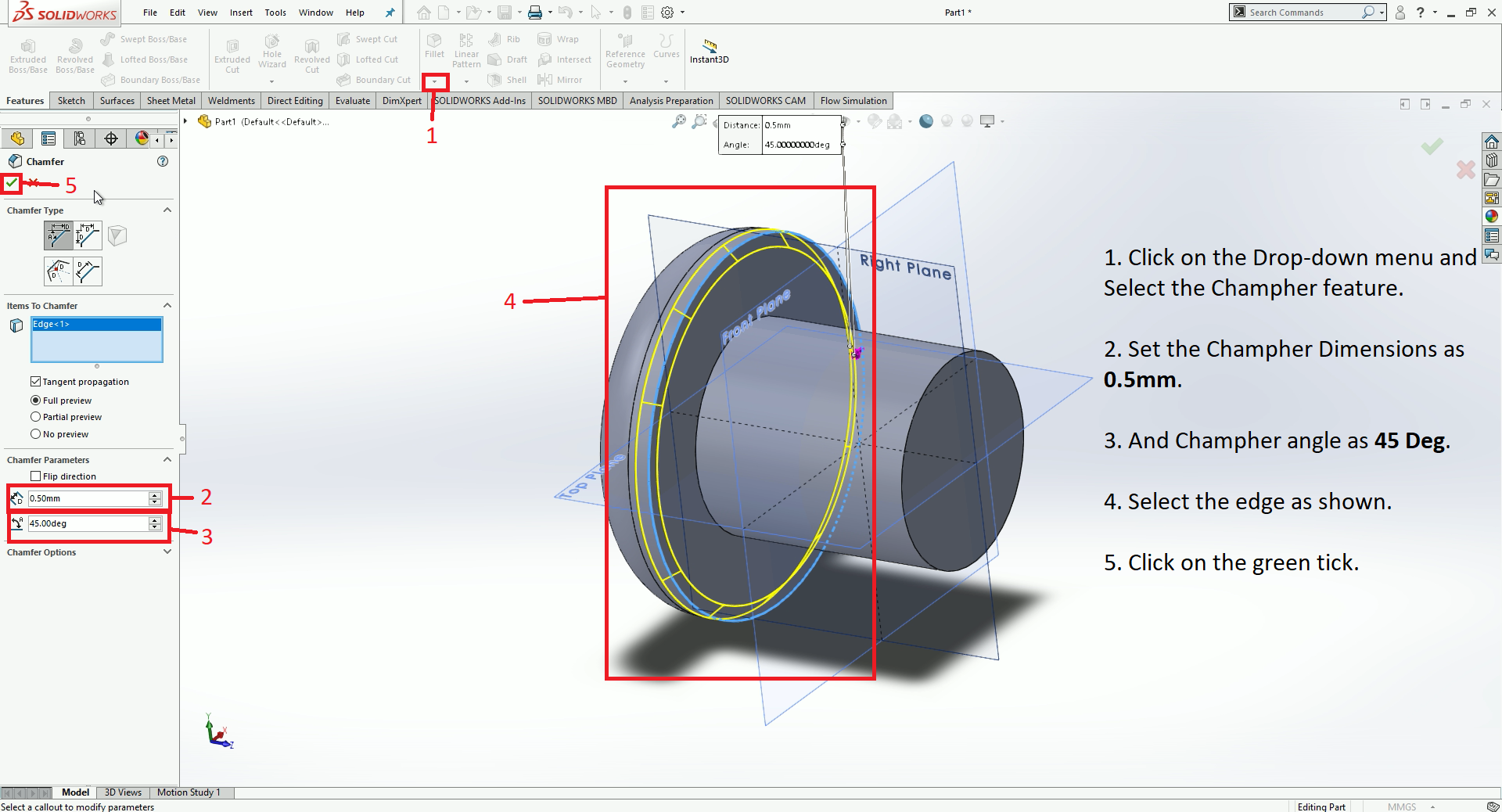Open the FeatureManager Design Tree tab

tap(17, 138)
